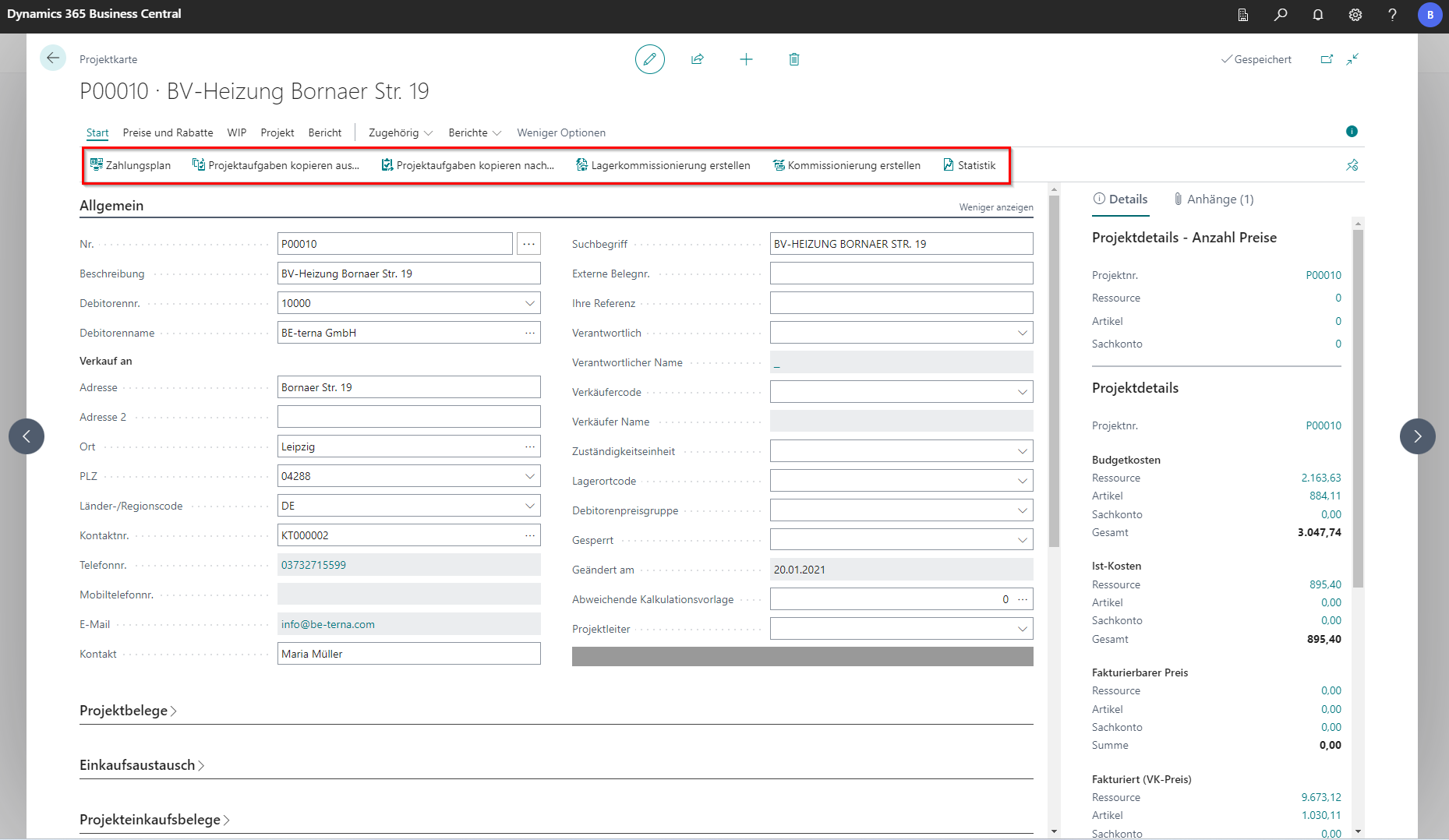The image size is (1449, 840).
Task: Click the plus icon to create new
Action: [x=746, y=59]
